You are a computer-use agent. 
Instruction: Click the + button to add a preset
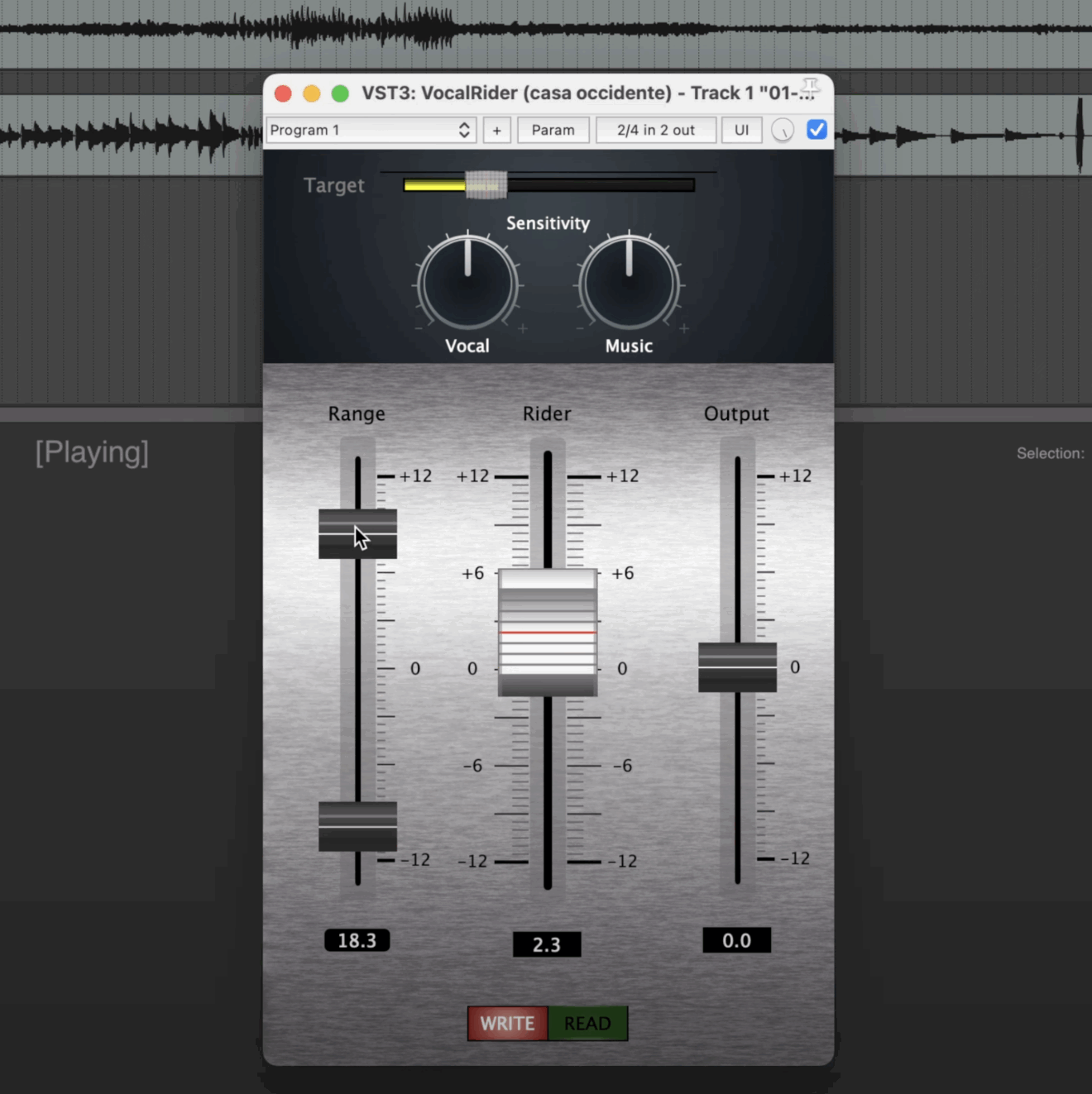(496, 130)
